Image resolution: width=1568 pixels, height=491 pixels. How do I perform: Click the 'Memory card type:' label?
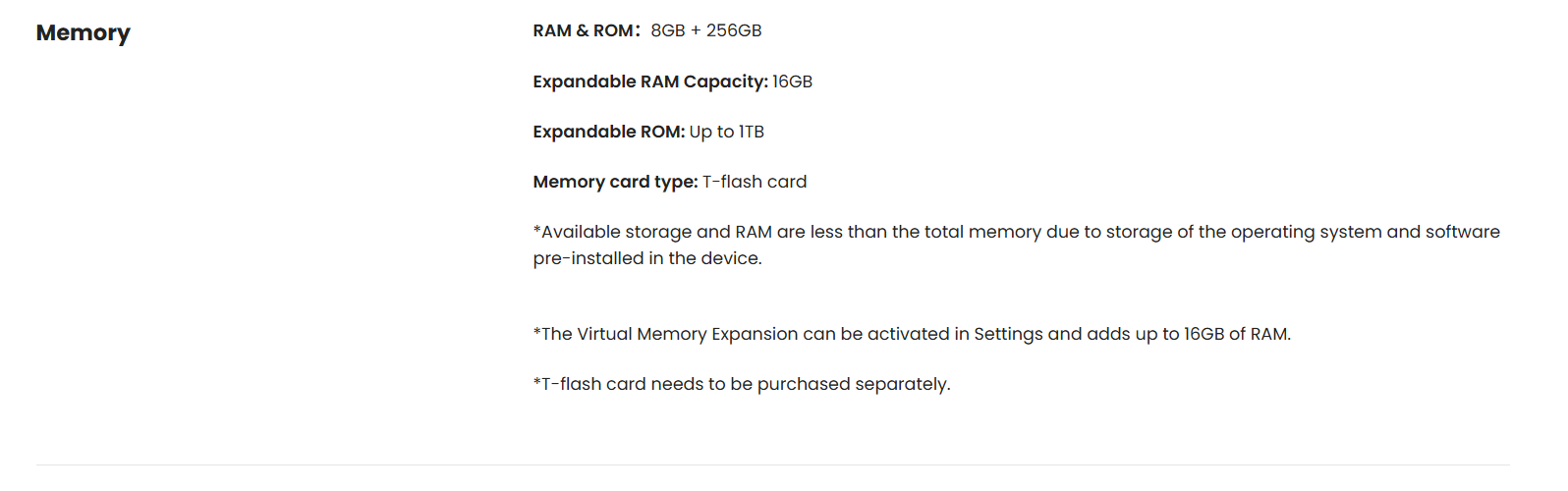615,182
